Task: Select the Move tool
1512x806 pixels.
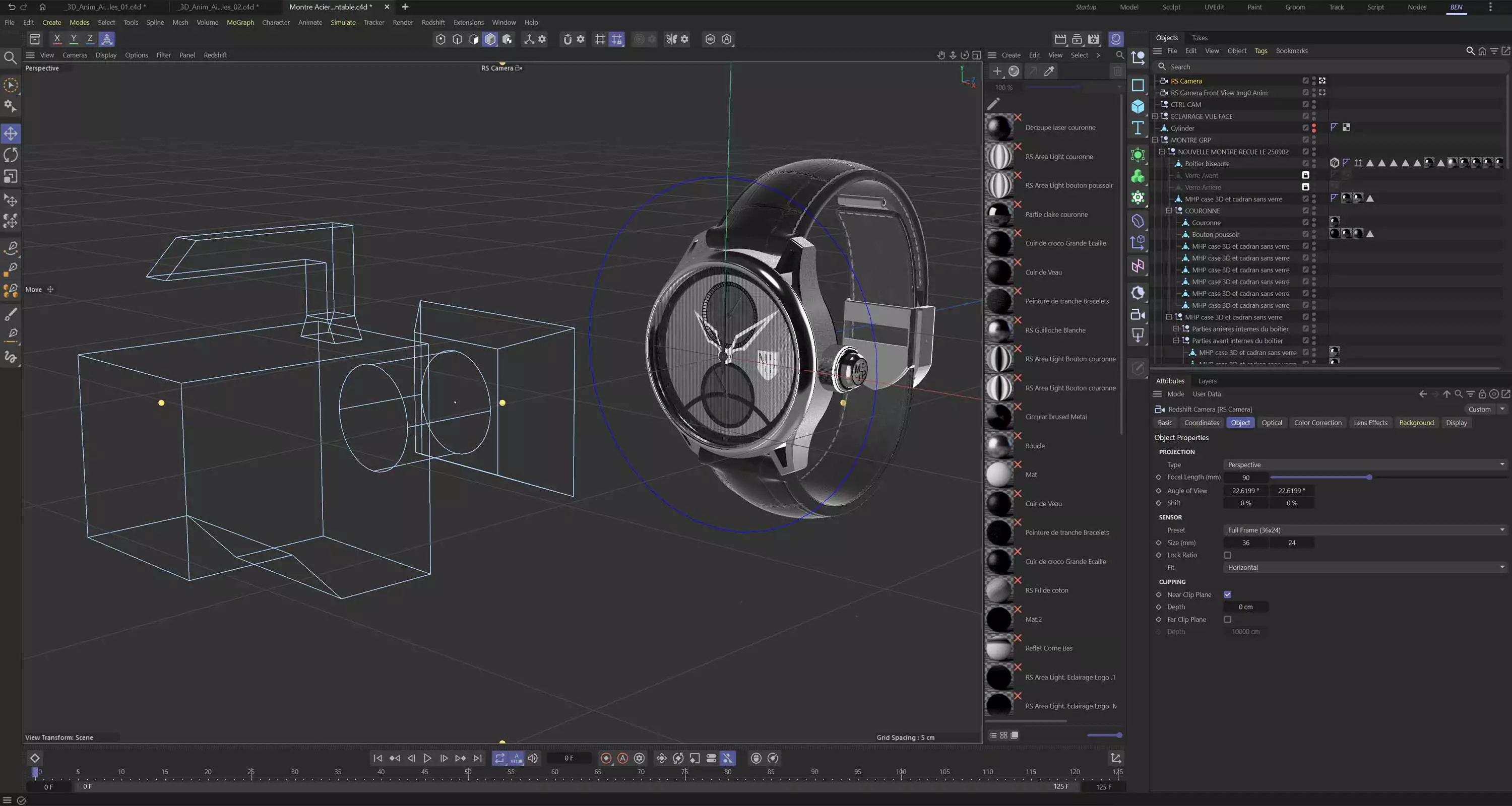Action: [11, 134]
